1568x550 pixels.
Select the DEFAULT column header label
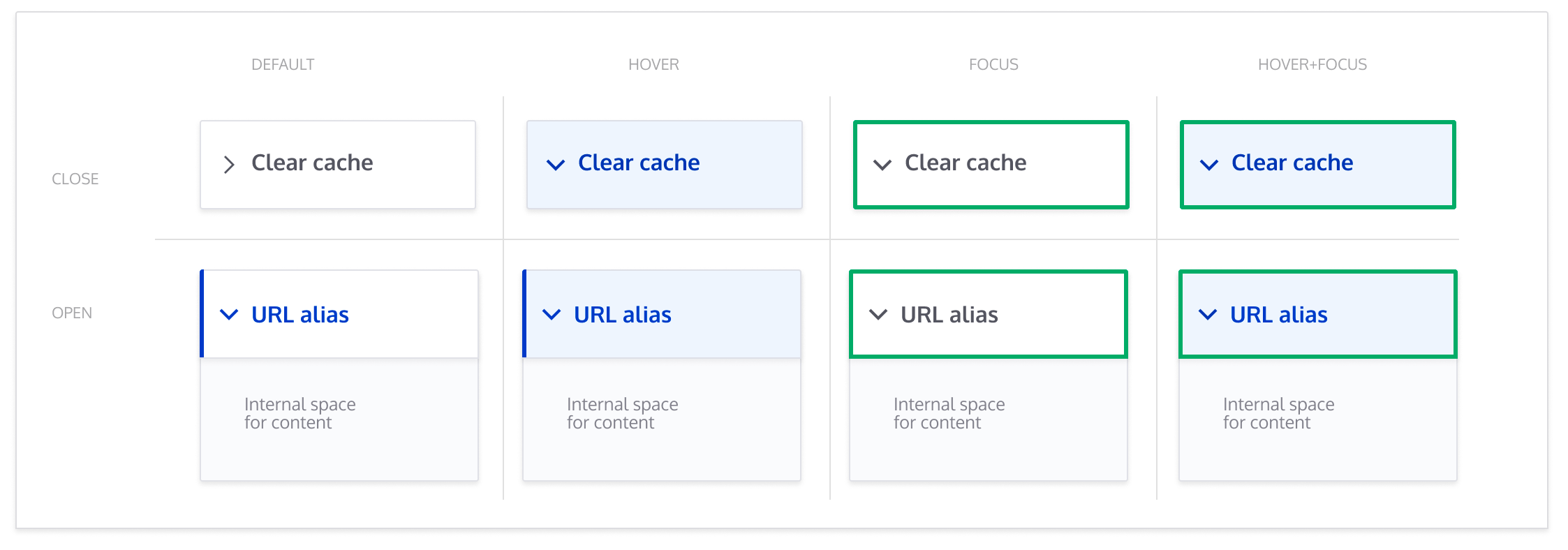tap(283, 64)
